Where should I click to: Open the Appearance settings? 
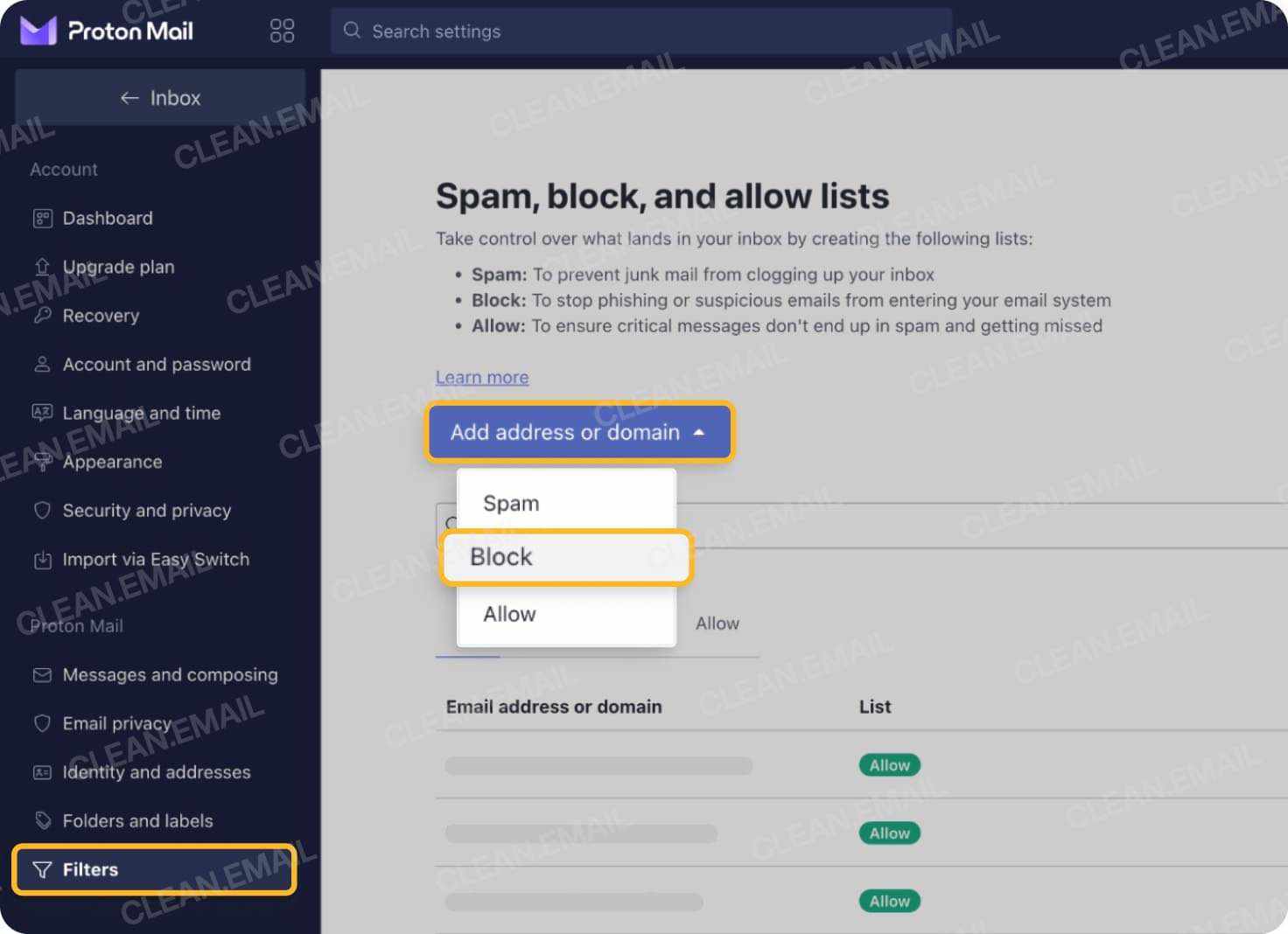(x=112, y=462)
